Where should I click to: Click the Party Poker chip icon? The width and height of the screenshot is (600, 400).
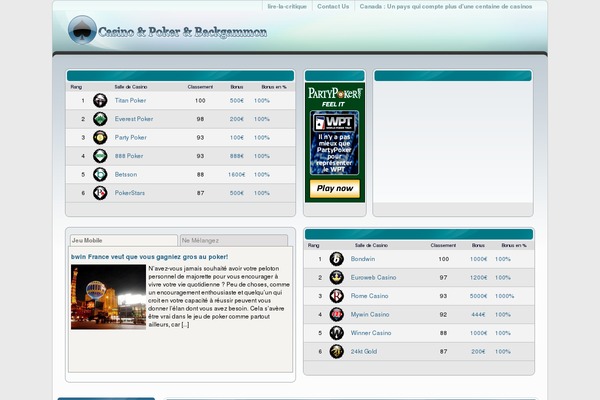[100, 137]
